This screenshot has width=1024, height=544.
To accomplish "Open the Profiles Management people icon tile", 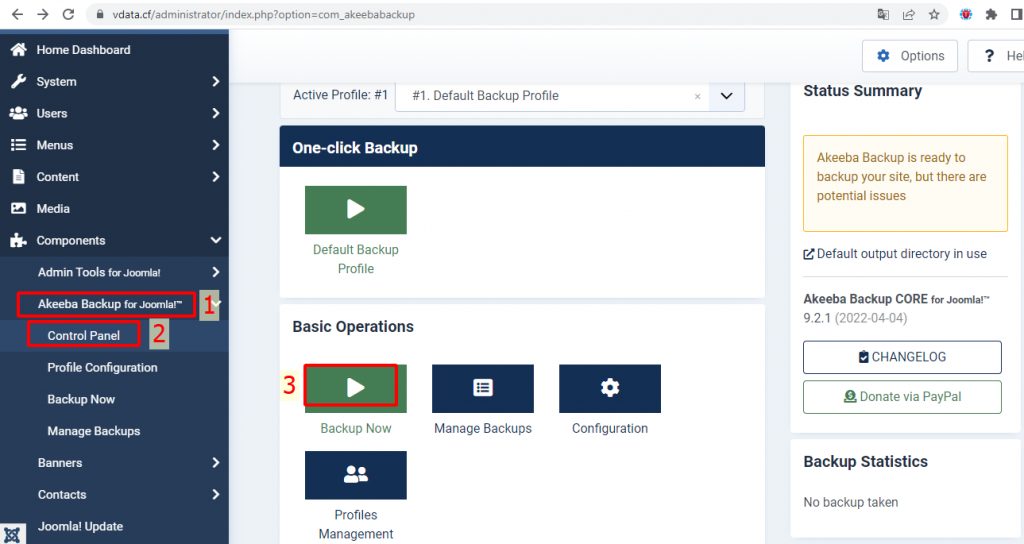I will tap(355, 475).
